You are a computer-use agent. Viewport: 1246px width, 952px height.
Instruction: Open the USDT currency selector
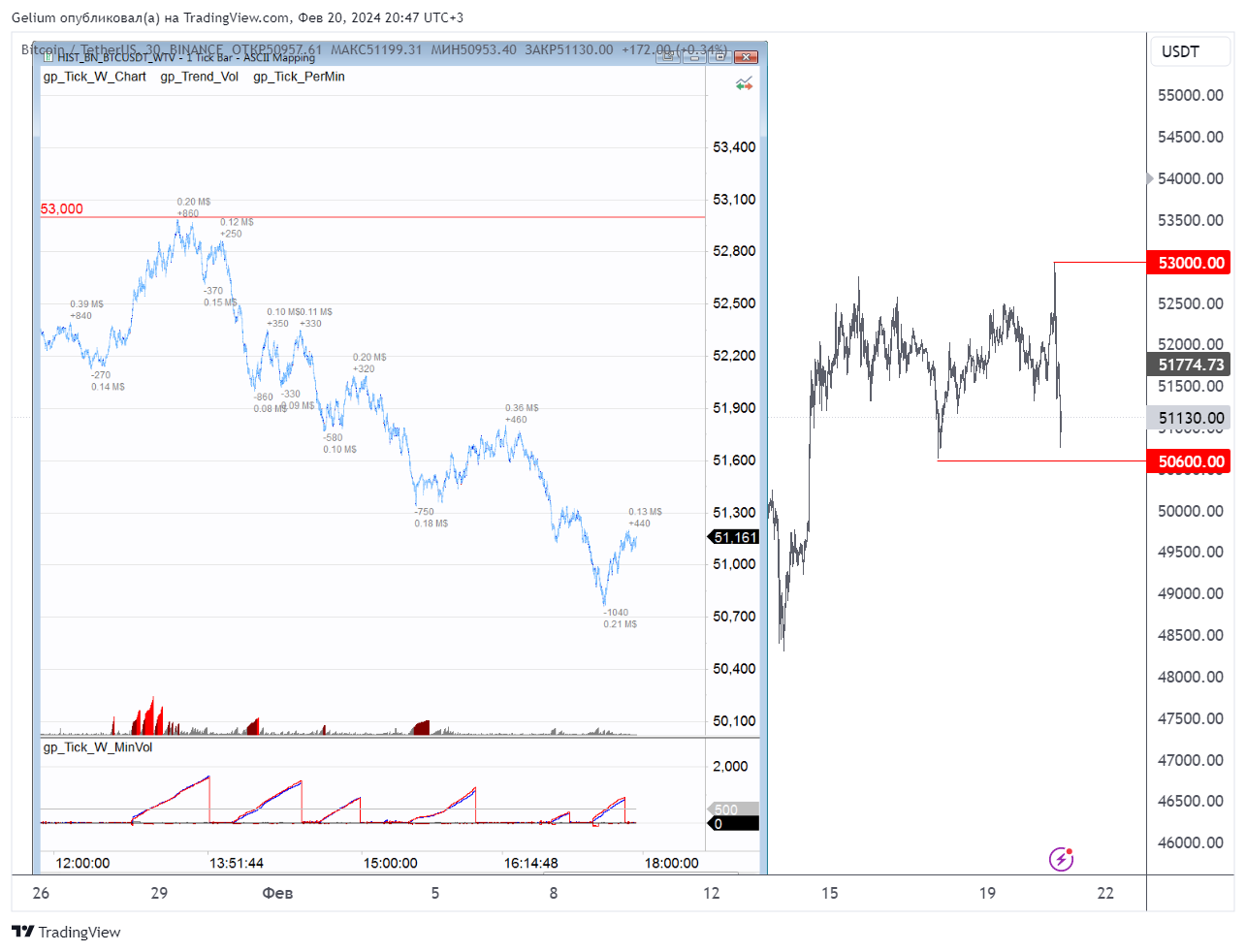tap(1190, 51)
